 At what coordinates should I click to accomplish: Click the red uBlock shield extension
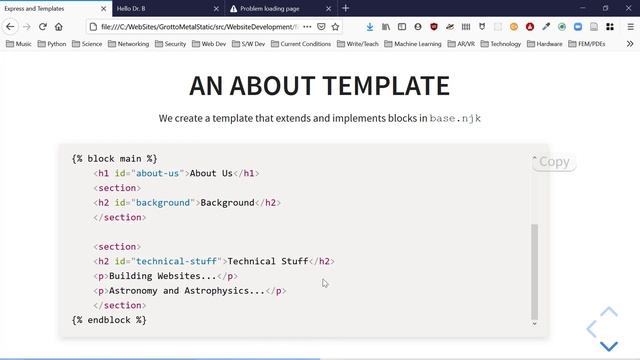[433, 27]
